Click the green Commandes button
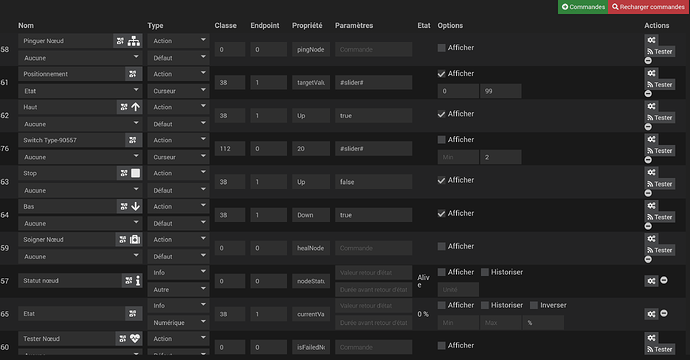Viewport: 690px width, 360px height. (583, 7)
